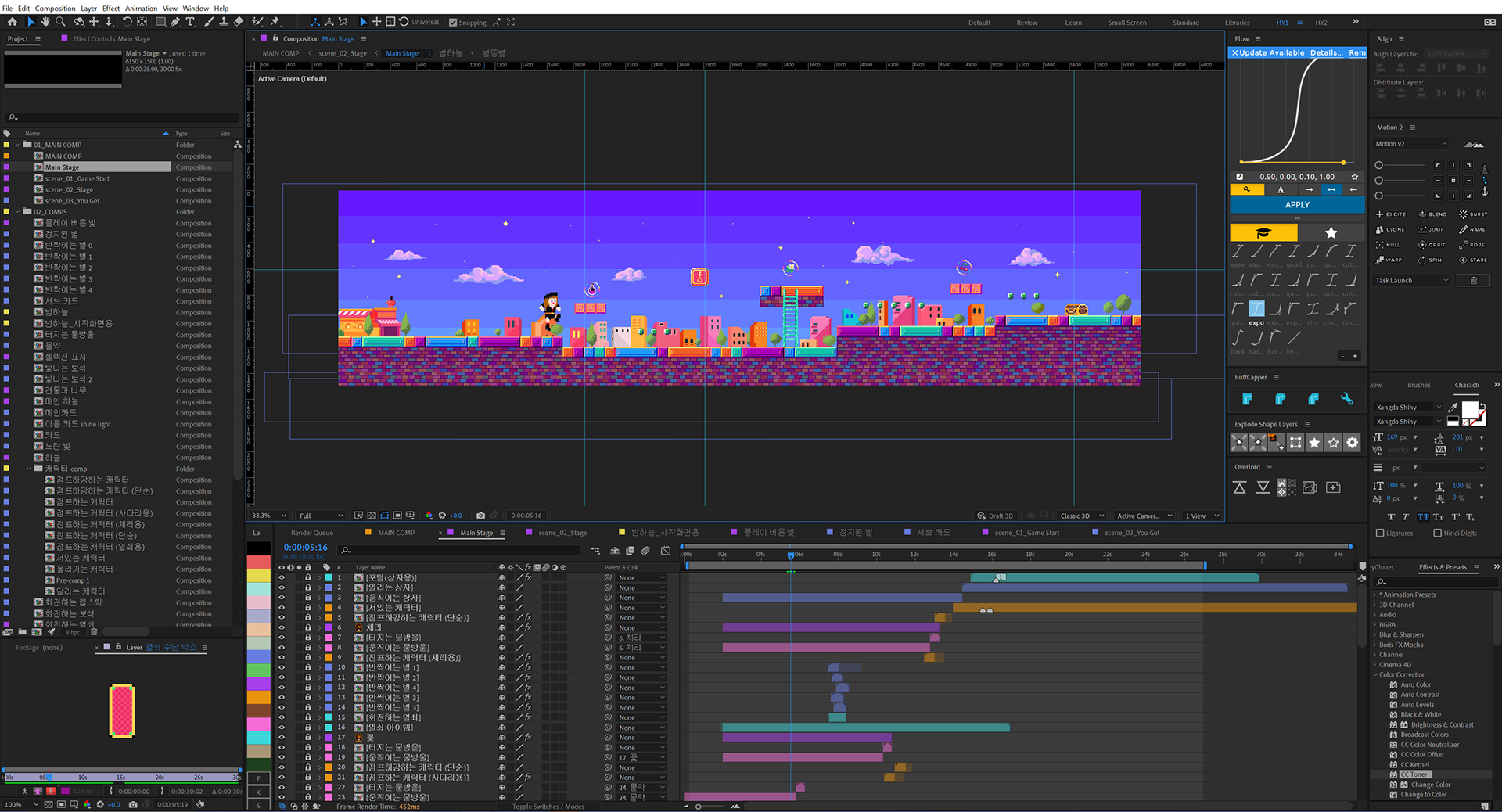Switch to the Render Queue tab
Screen dimensions: 1502x812
pos(311,533)
